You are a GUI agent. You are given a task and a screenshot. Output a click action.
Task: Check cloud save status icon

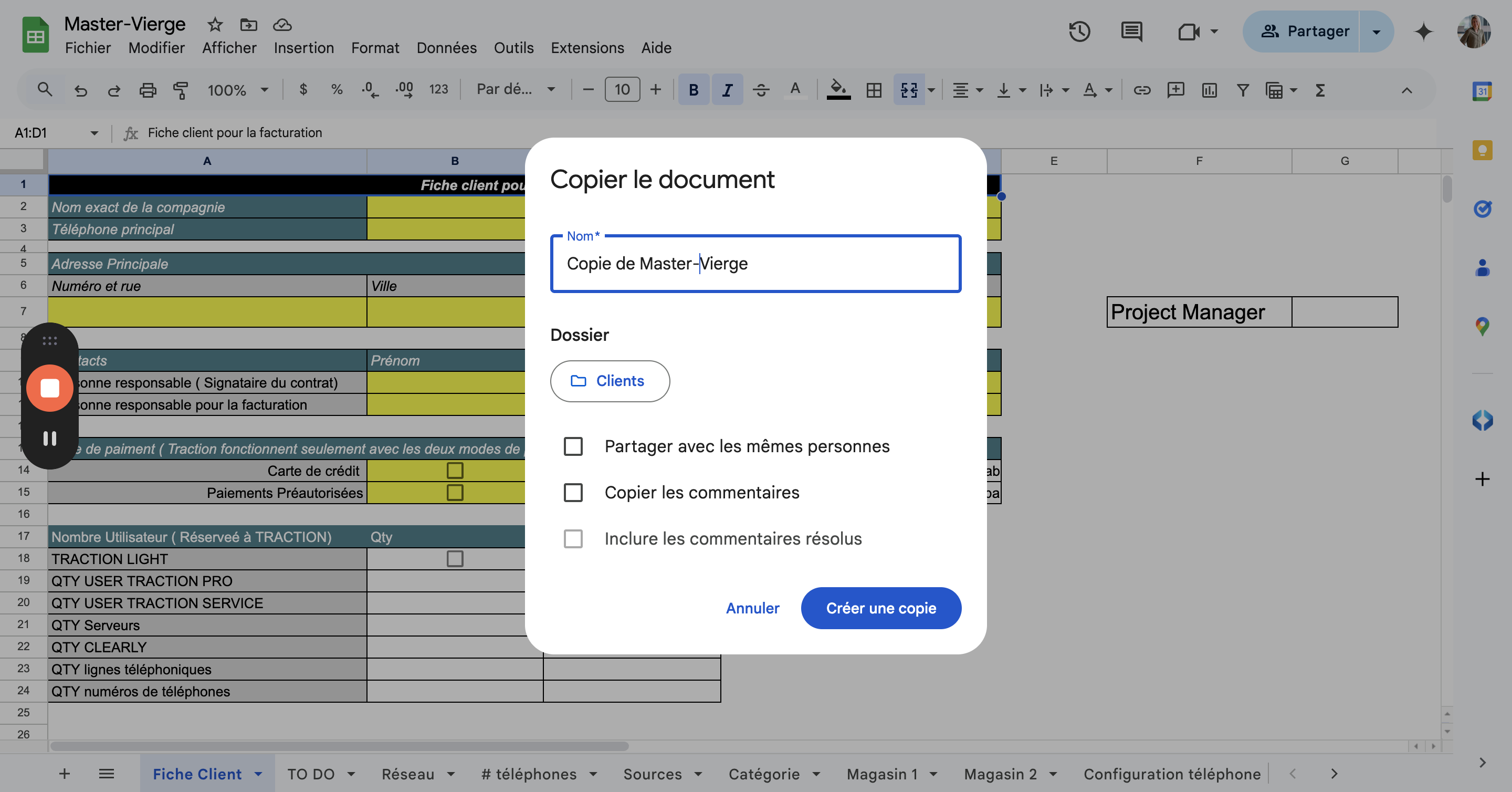click(282, 25)
